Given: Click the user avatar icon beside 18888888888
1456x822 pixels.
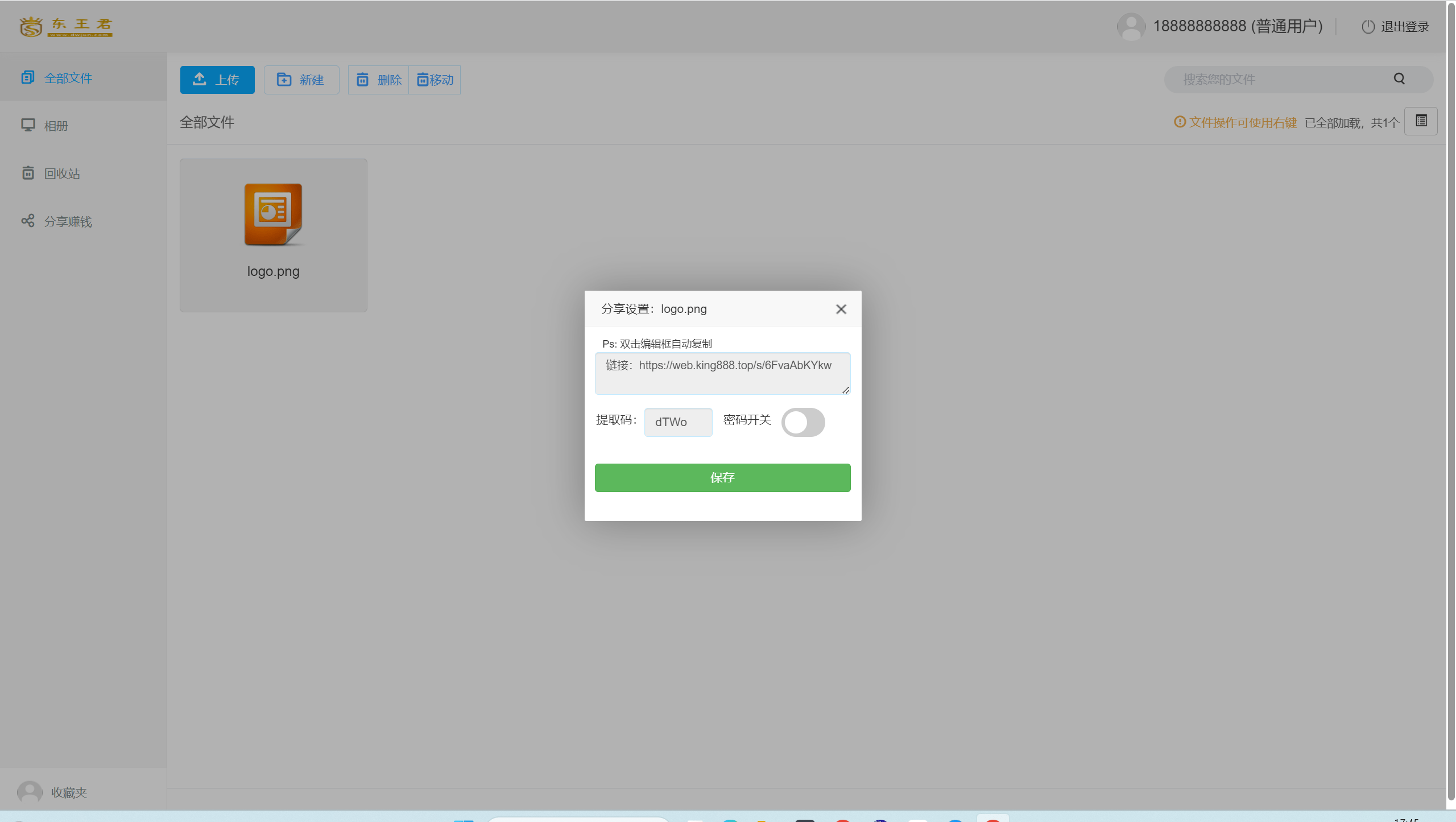Looking at the screenshot, I should point(1131,27).
